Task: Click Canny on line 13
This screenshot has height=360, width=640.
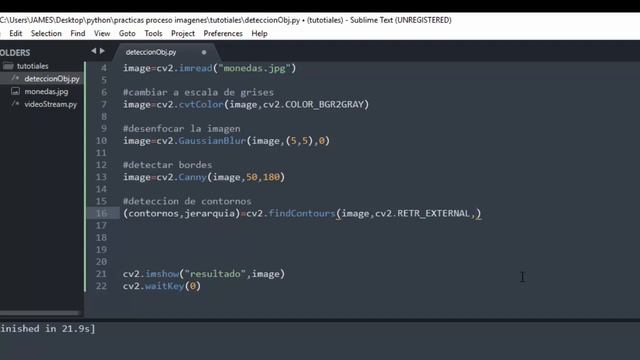Action: pos(193,177)
